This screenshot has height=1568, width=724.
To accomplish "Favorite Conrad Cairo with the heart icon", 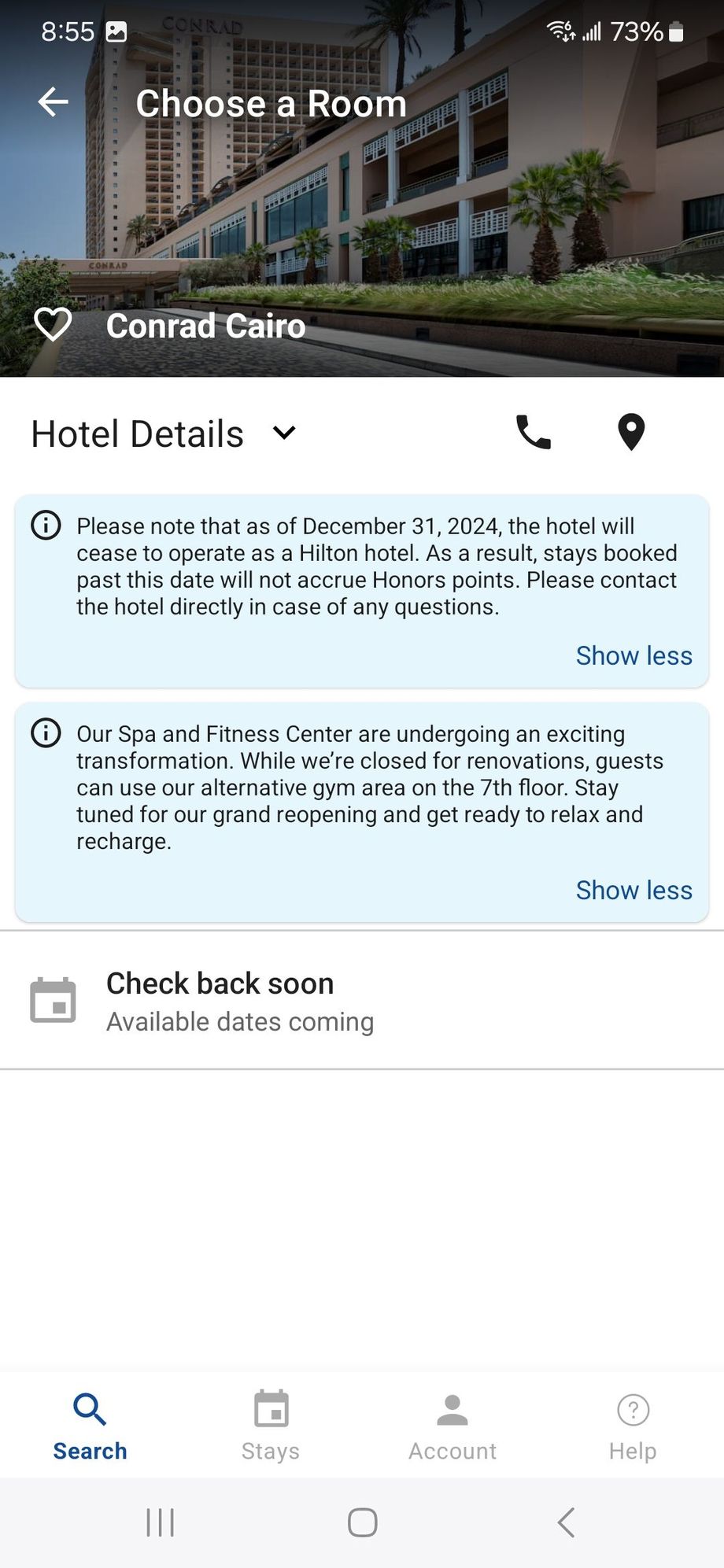I will click(x=53, y=325).
